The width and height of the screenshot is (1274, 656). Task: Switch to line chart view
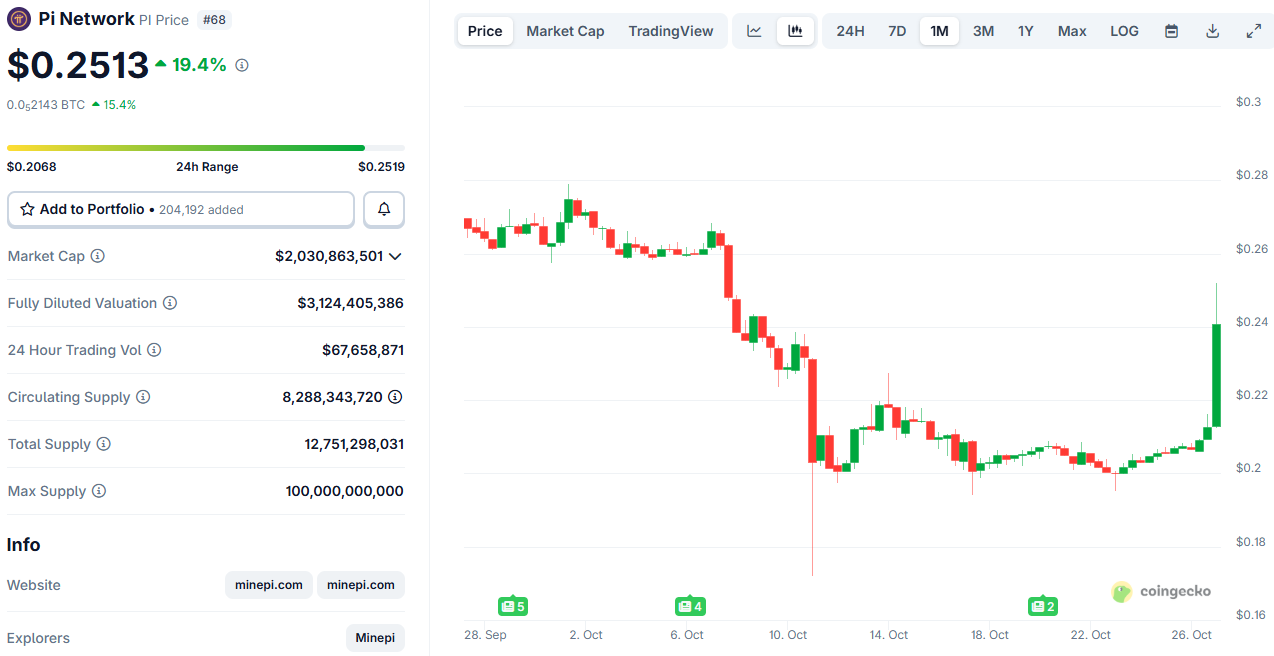point(754,31)
